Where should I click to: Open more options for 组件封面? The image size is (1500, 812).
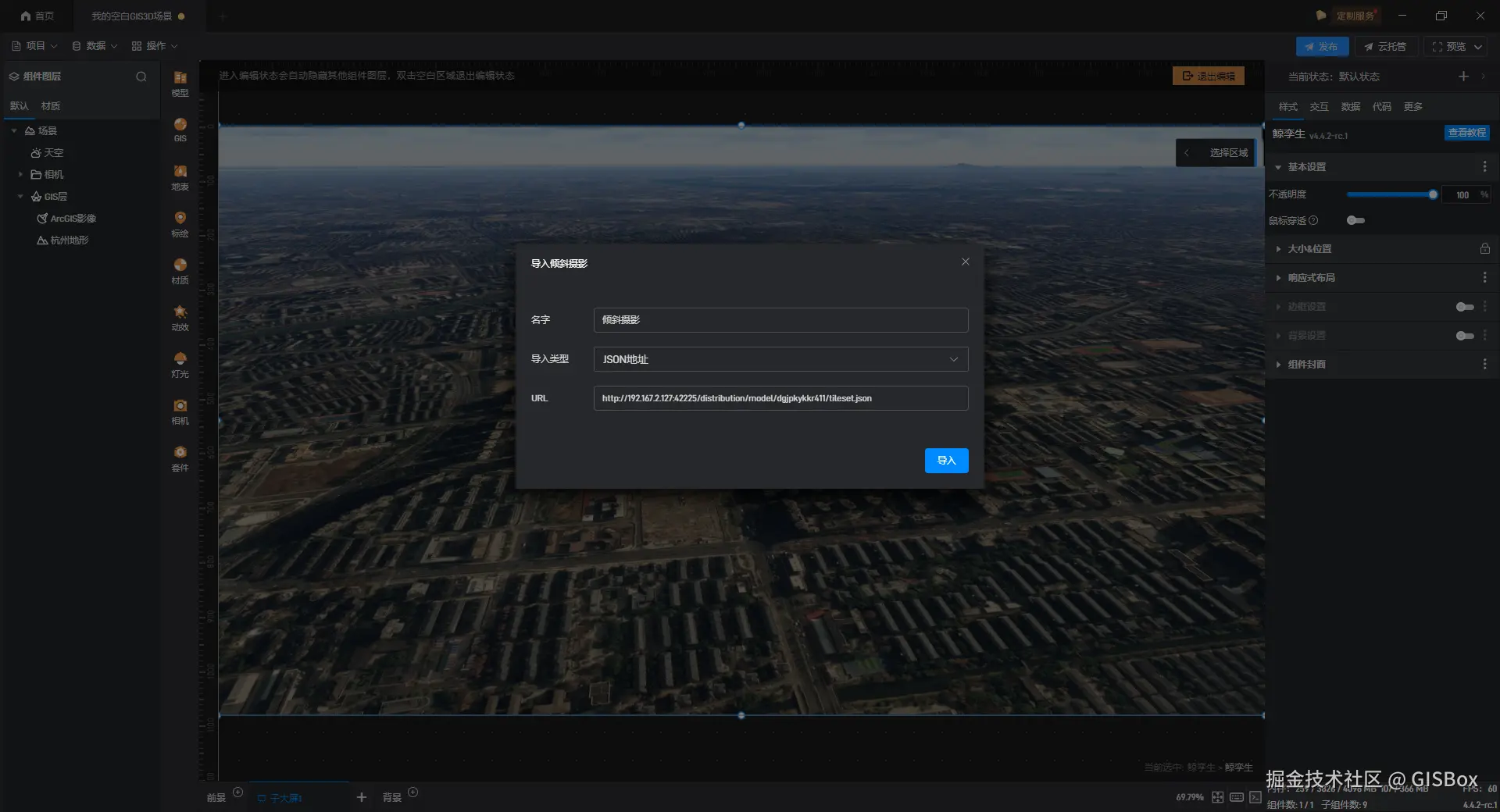pos(1484,365)
